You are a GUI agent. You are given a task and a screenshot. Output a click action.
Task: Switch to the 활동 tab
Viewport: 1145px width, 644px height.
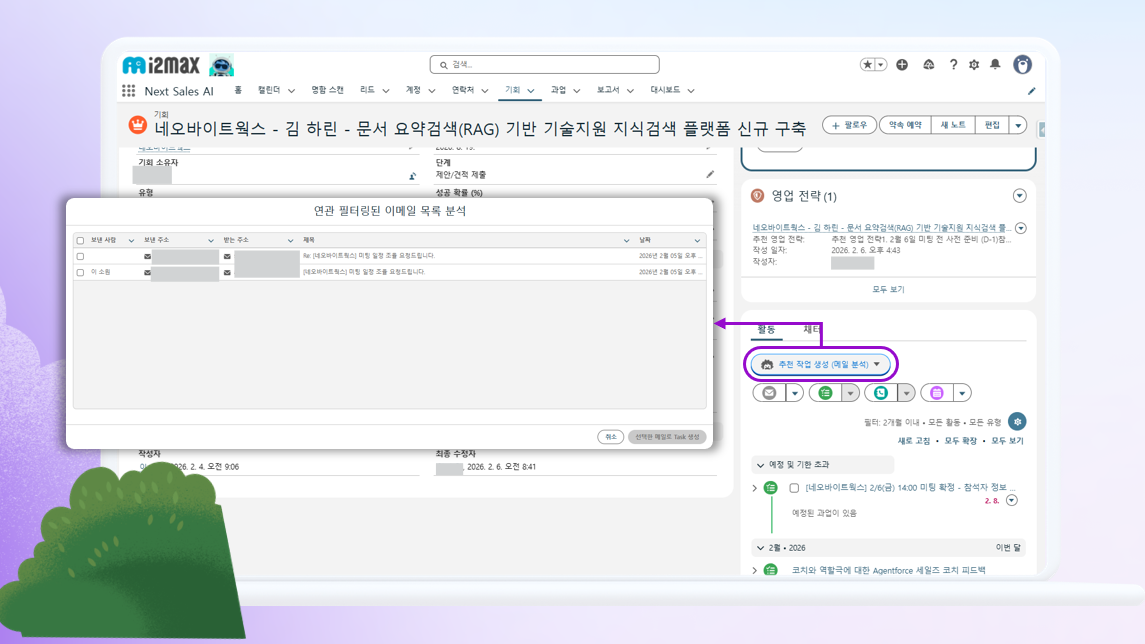[766, 330]
